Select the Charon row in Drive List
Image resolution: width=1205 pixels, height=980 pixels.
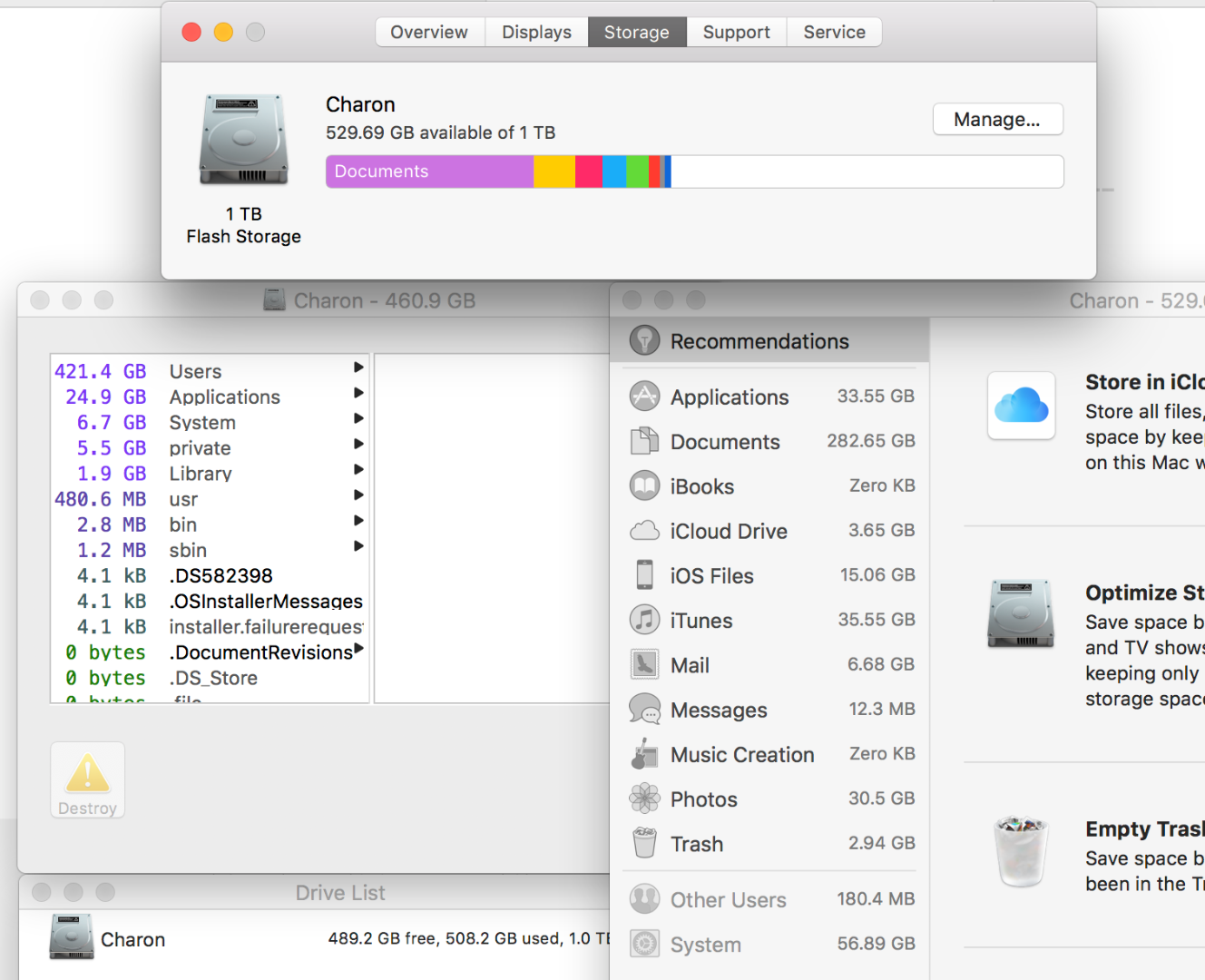(x=314, y=938)
